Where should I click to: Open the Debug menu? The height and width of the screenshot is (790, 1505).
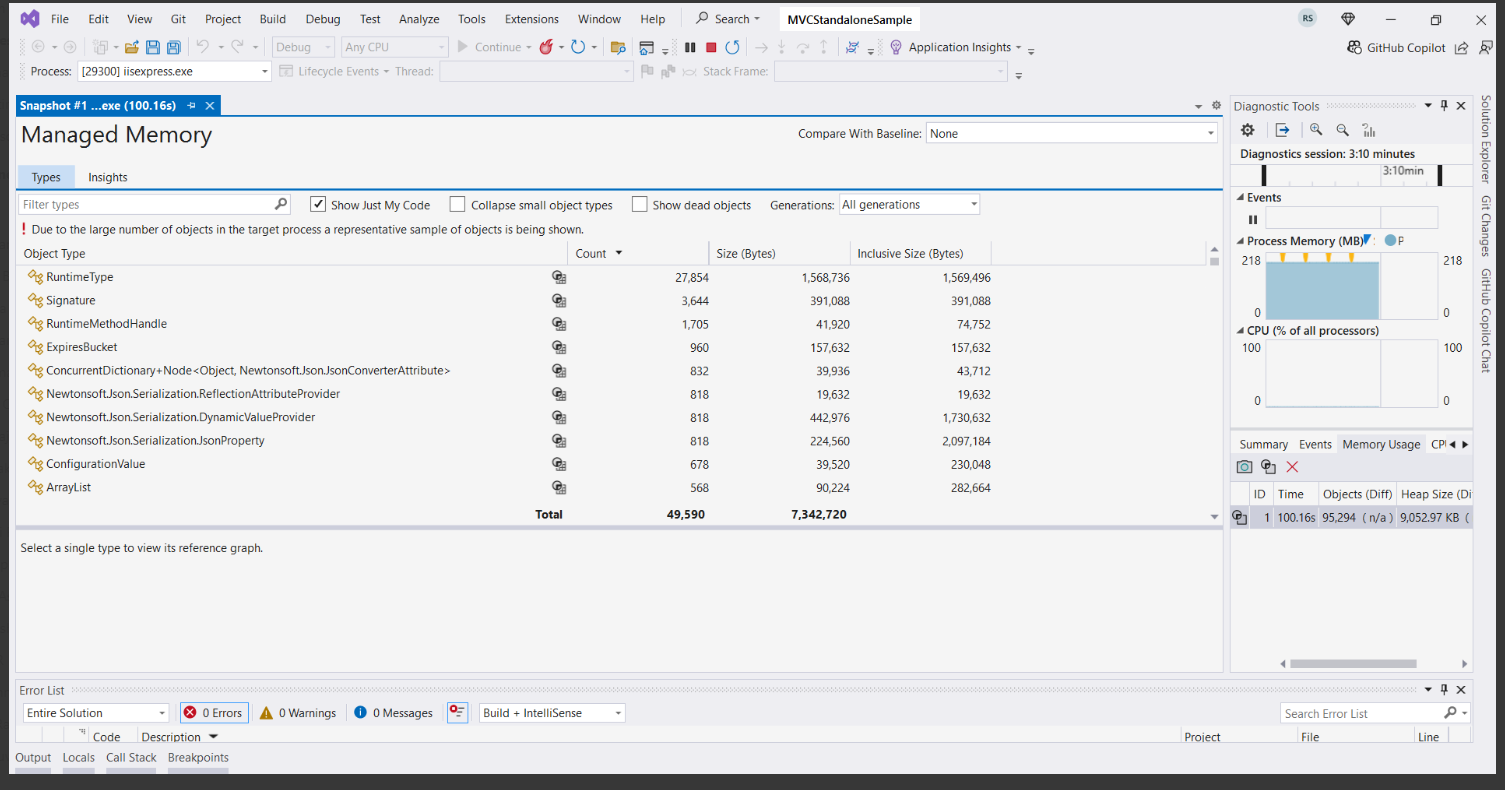pyautogui.click(x=322, y=18)
